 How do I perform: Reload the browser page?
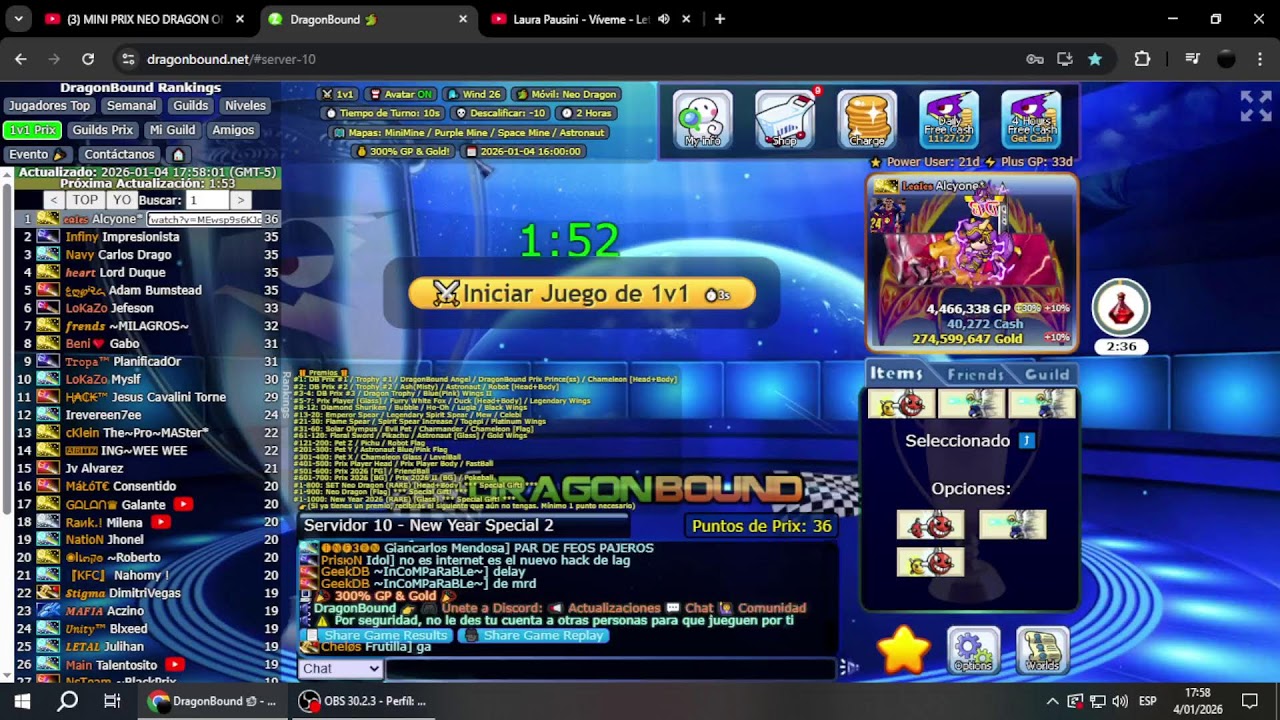pyautogui.click(x=88, y=59)
